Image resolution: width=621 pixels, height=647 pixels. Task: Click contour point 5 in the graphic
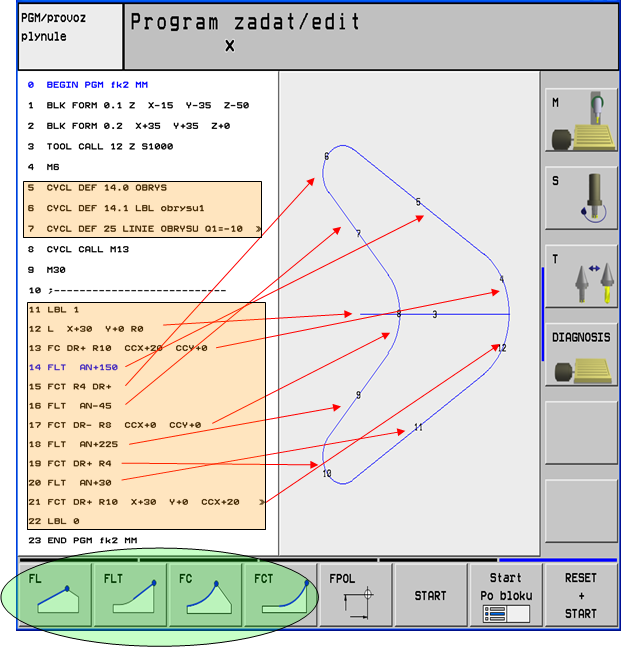pyautogui.click(x=418, y=202)
